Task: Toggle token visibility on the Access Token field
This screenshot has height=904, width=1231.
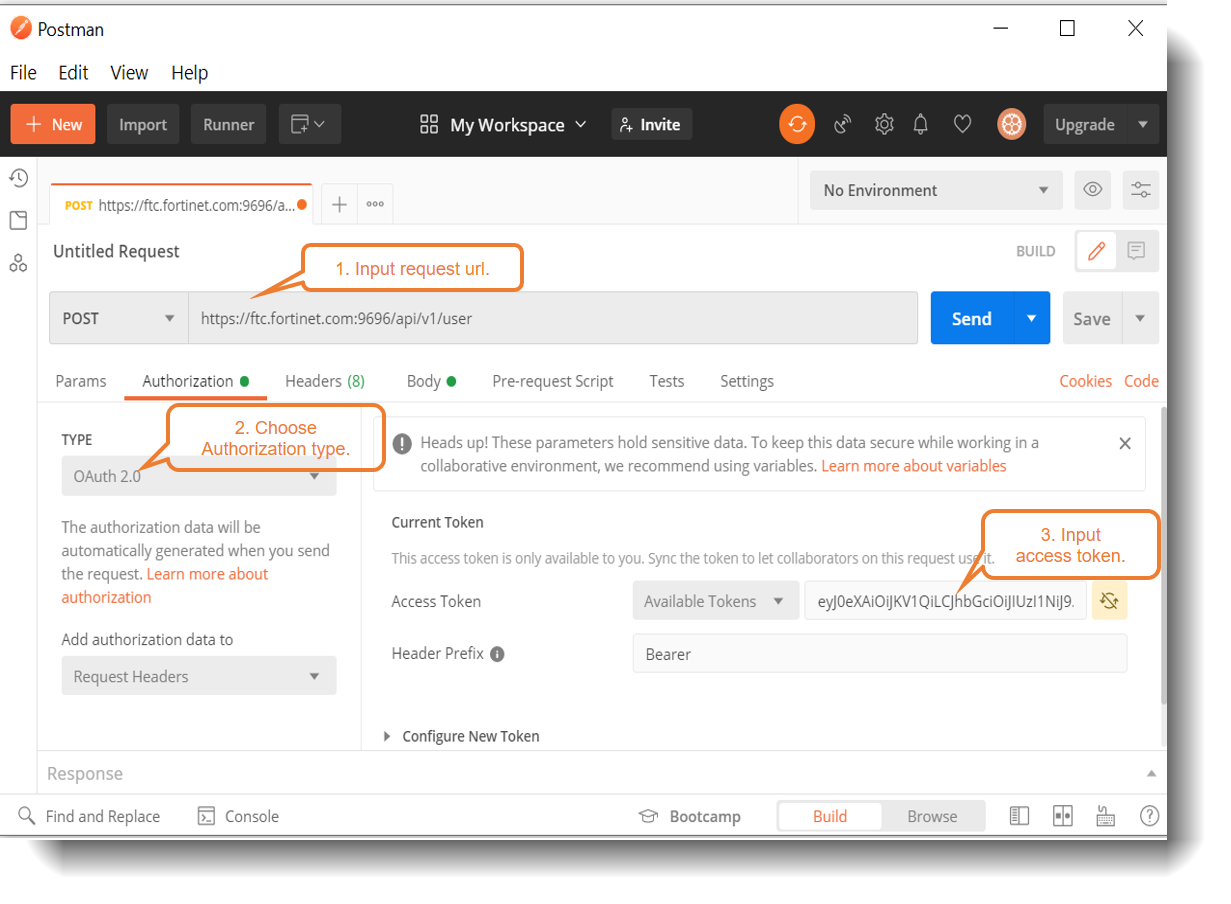Action: [x=1109, y=600]
